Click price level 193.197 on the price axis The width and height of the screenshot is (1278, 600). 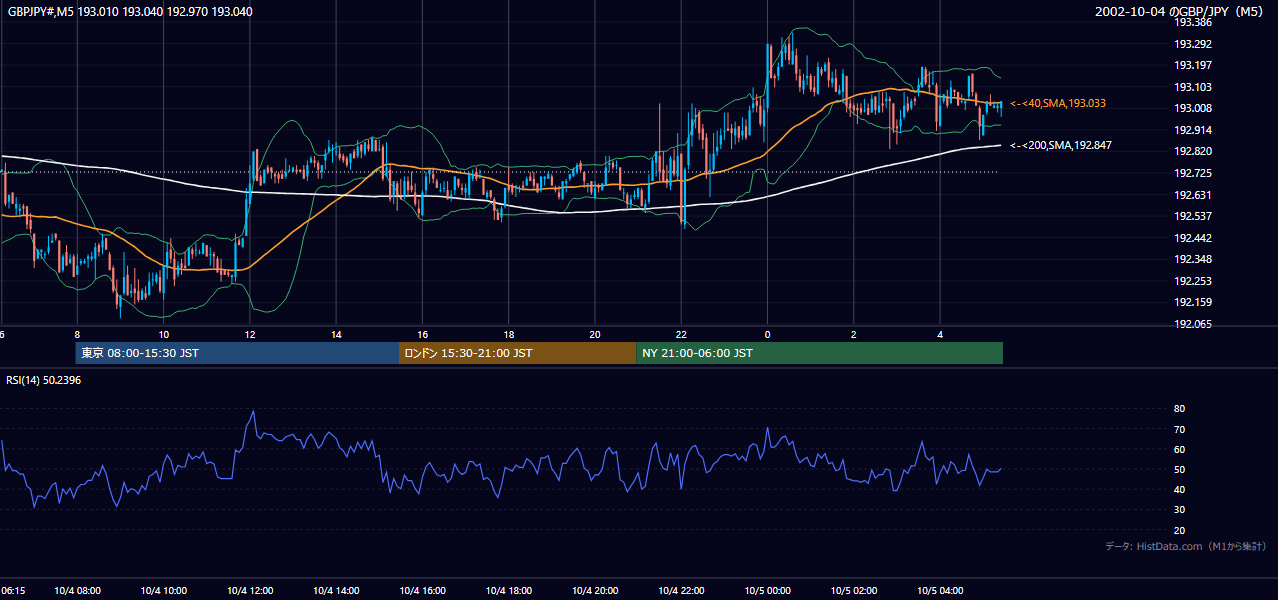(1192, 65)
